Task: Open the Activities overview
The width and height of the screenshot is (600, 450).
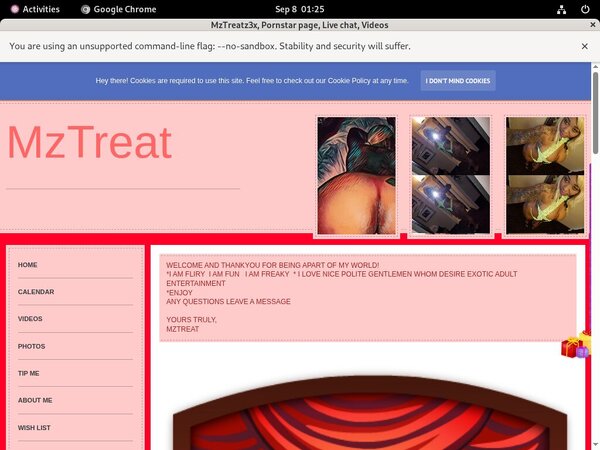Action: 33,9
